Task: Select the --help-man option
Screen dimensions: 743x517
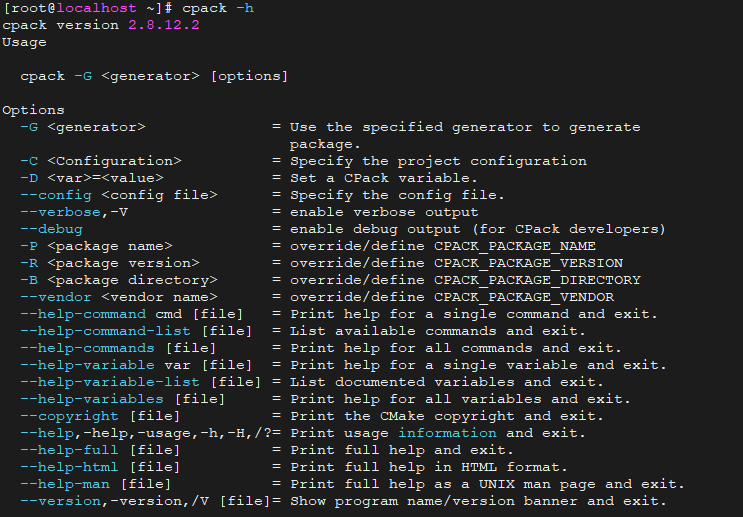Action: (65, 484)
